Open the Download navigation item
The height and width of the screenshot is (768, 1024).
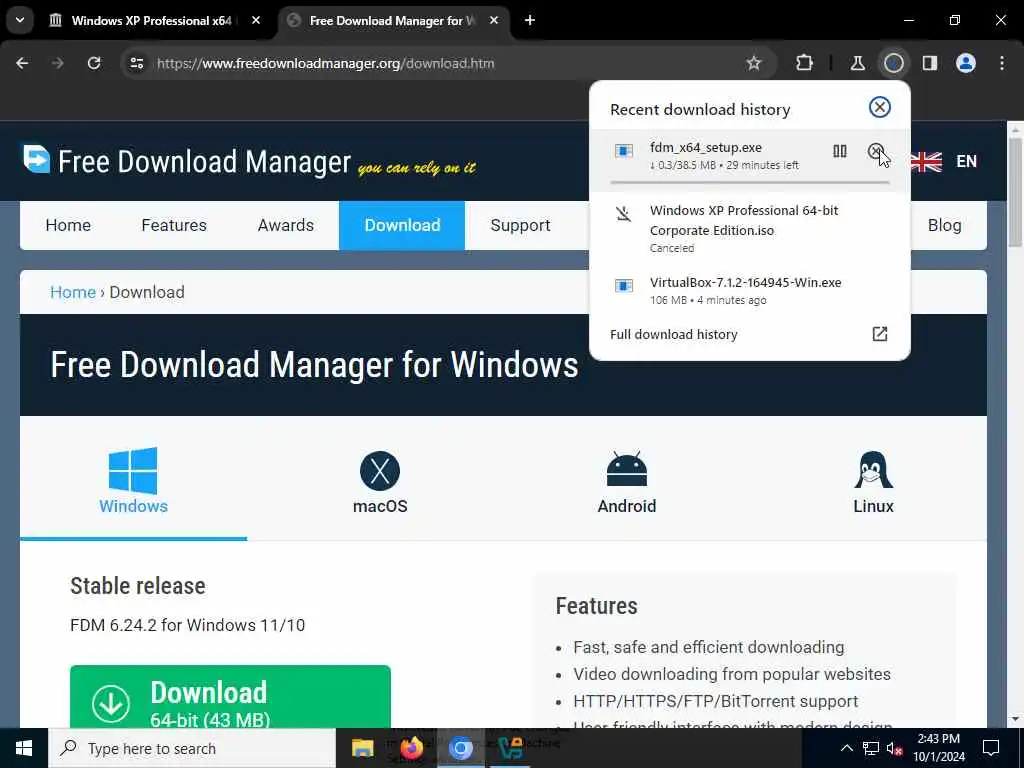pyautogui.click(x=402, y=225)
